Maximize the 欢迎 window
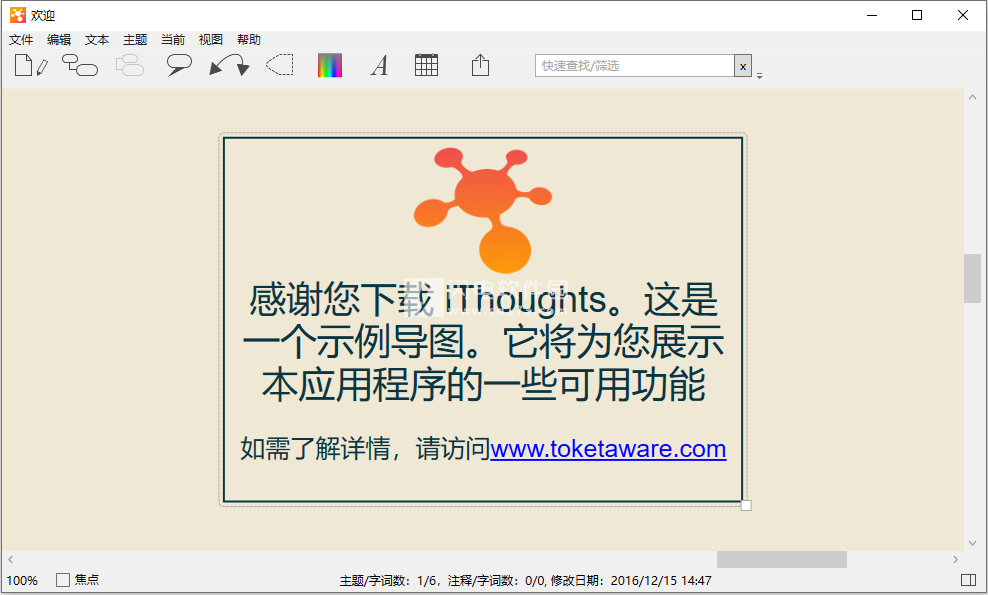Screen dimensions: 988x595 tap(917, 15)
